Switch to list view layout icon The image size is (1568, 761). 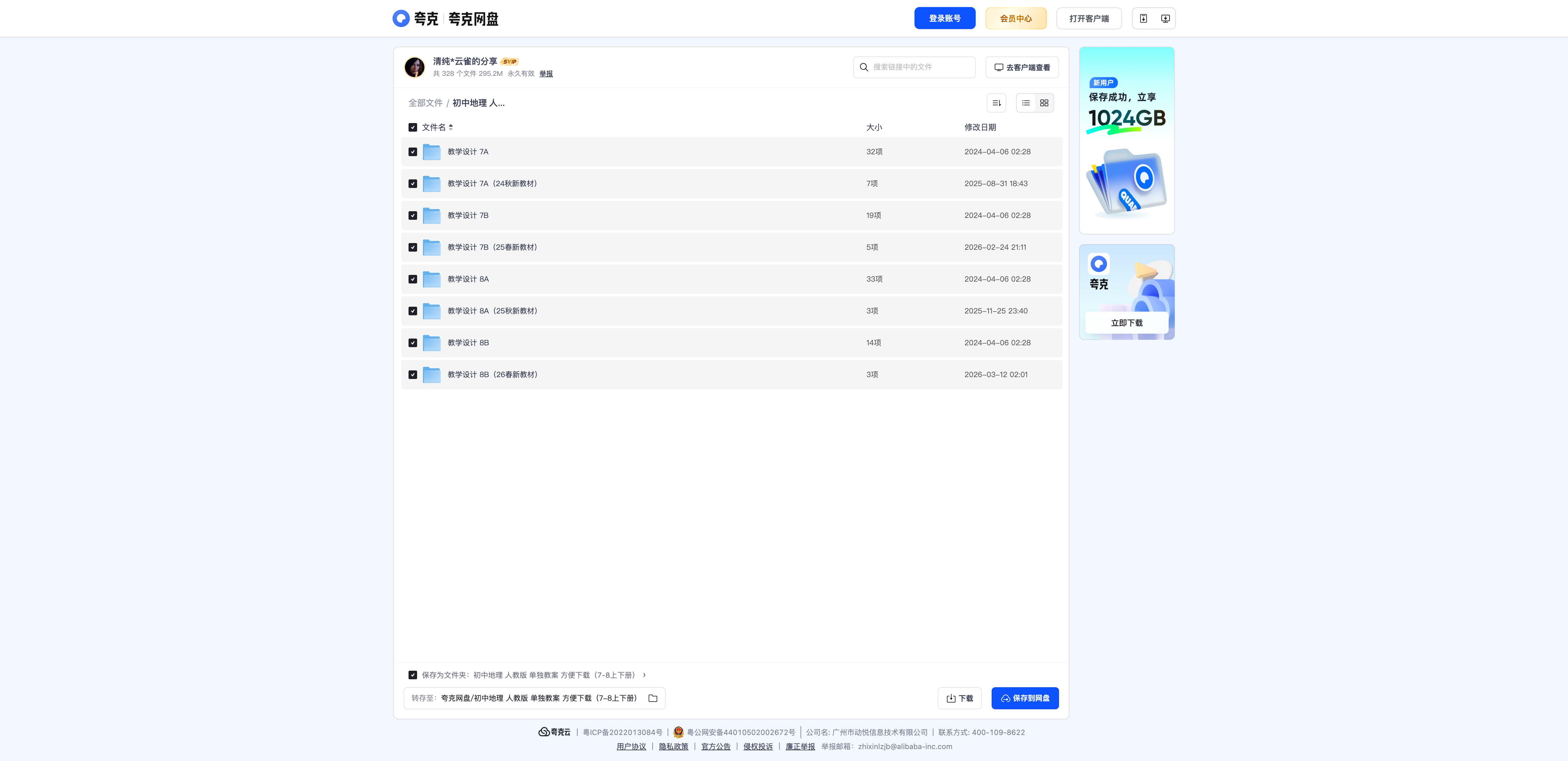[1026, 103]
